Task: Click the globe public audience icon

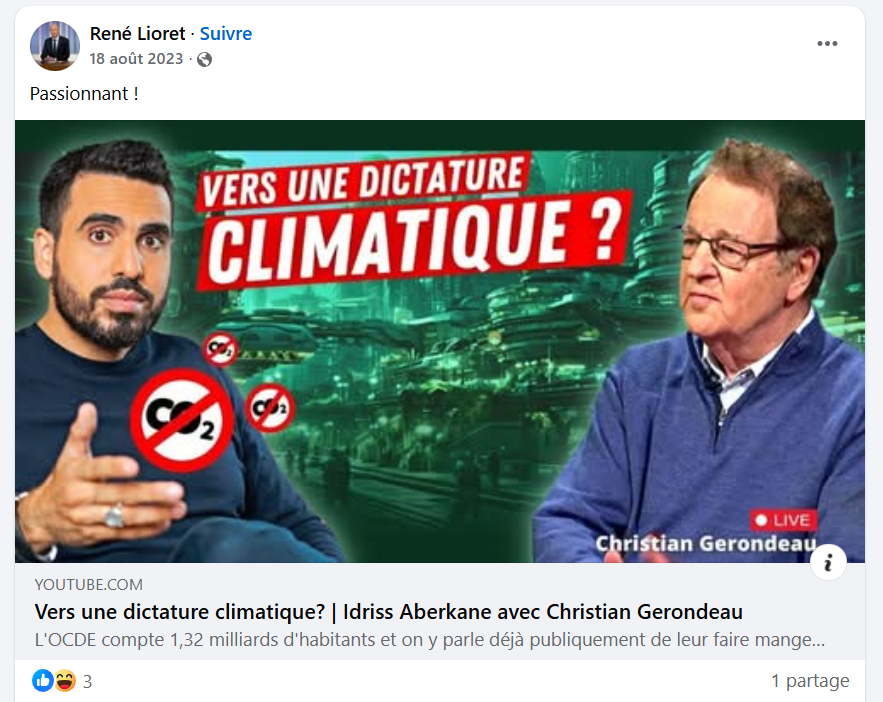Action: (x=204, y=59)
